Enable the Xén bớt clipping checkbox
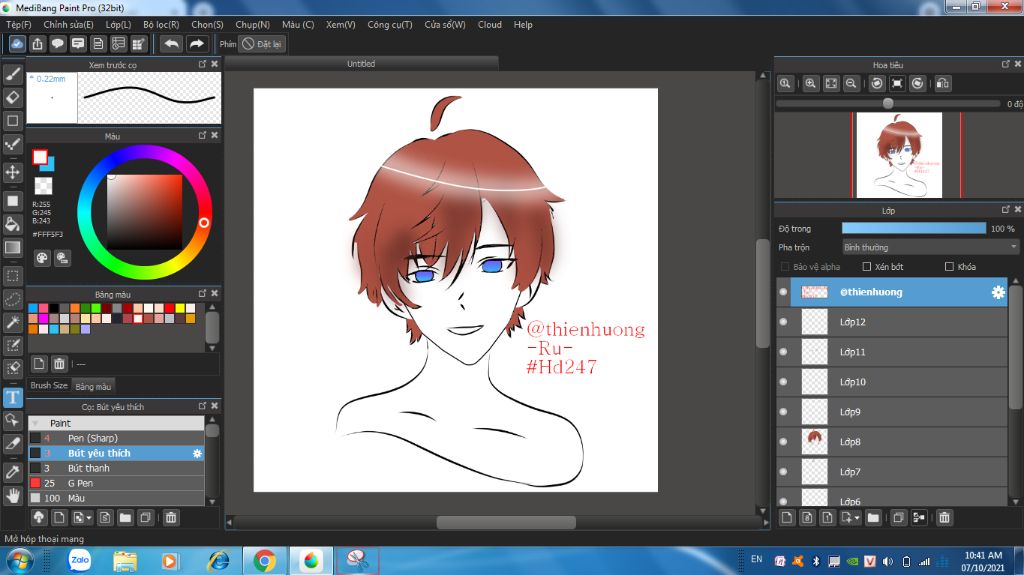 tap(867, 267)
